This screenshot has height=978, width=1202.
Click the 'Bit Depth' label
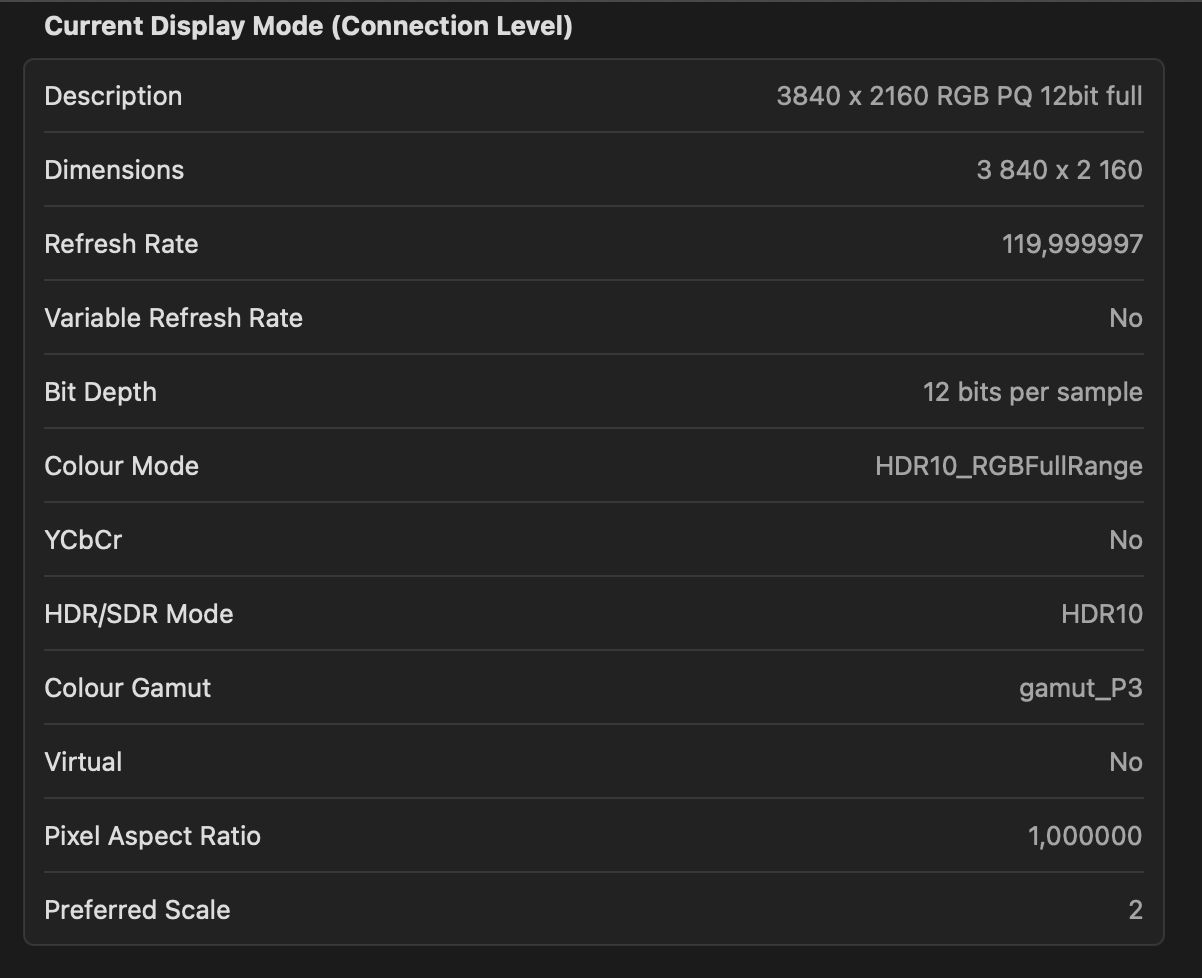coord(100,392)
